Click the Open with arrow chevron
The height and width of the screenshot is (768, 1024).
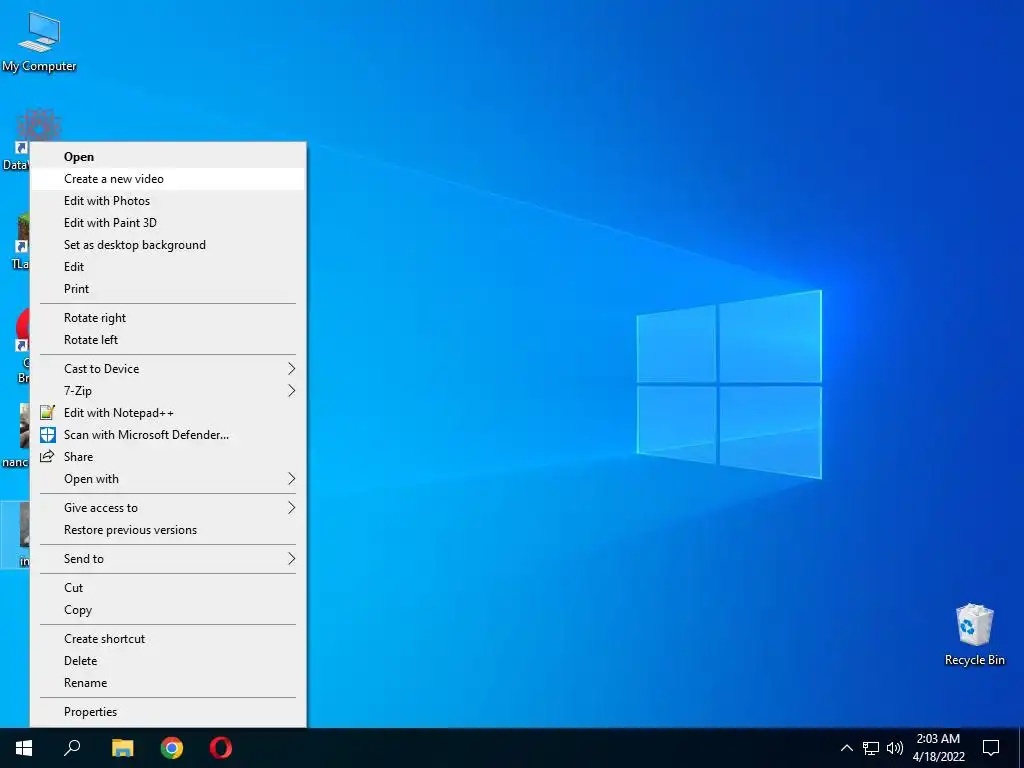292,479
